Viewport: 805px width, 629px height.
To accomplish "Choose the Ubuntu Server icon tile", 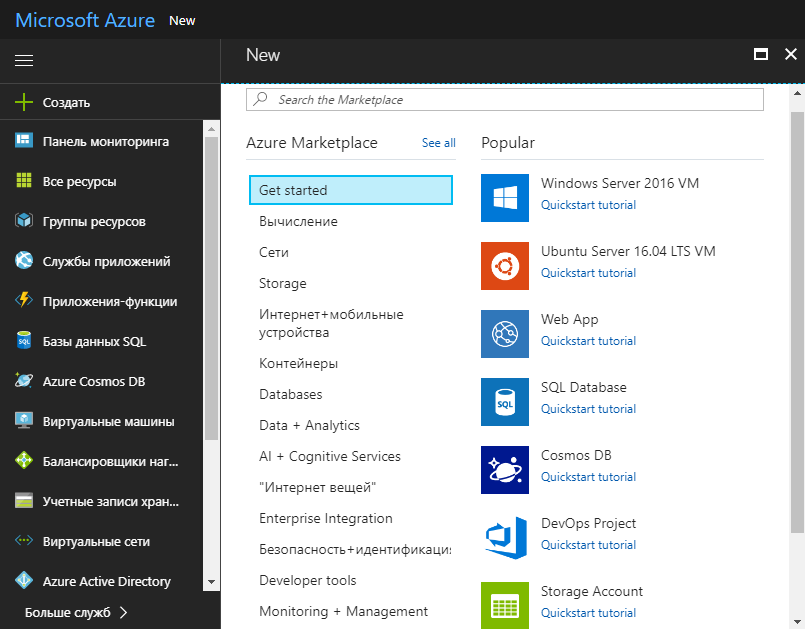I will point(505,266).
